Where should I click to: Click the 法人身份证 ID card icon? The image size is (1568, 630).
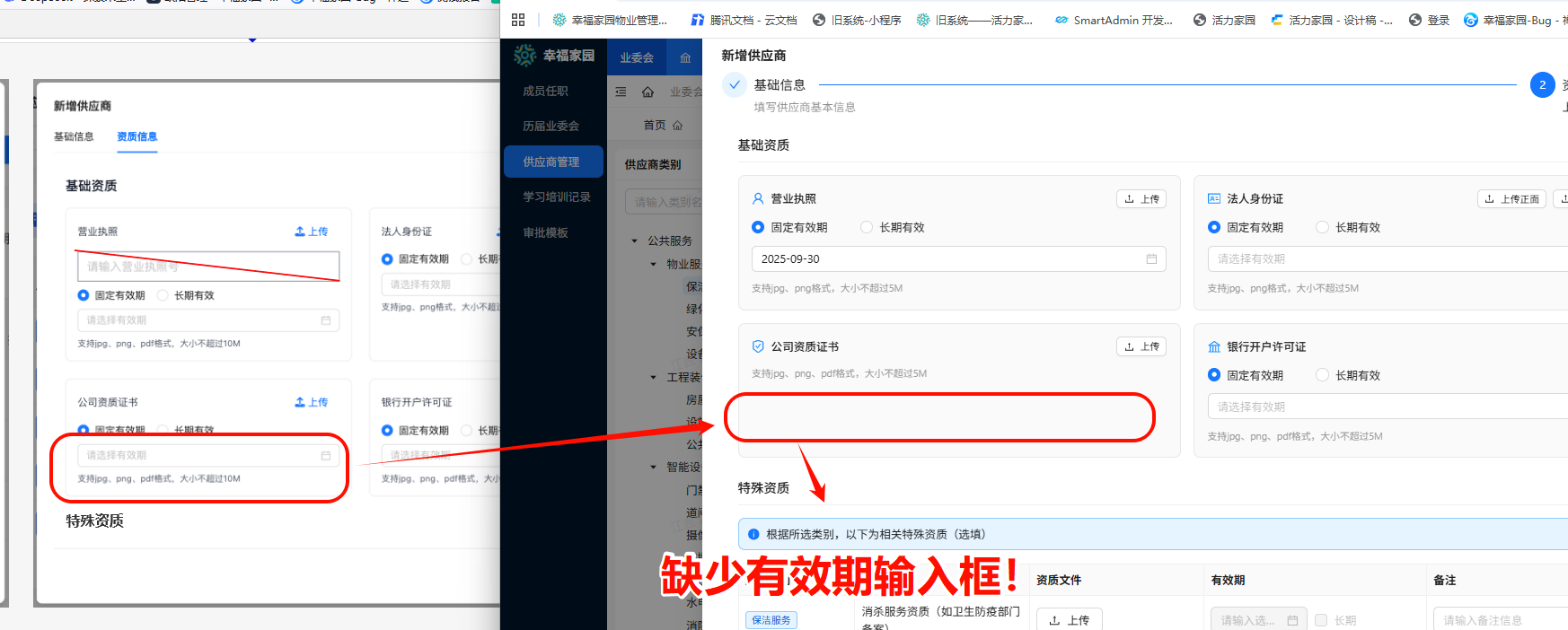point(1214,198)
